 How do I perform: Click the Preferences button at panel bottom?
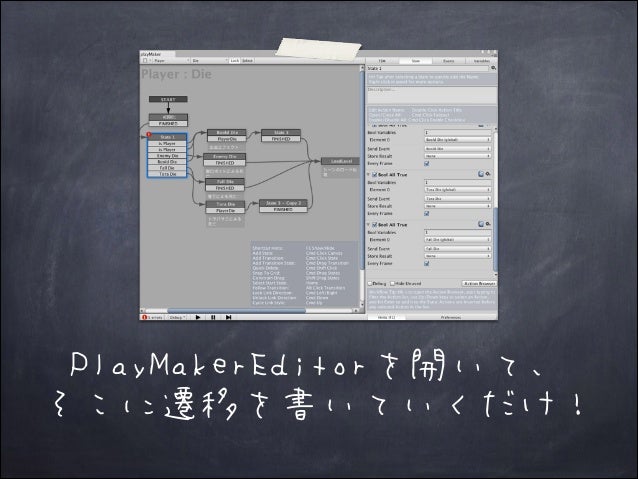451,317
